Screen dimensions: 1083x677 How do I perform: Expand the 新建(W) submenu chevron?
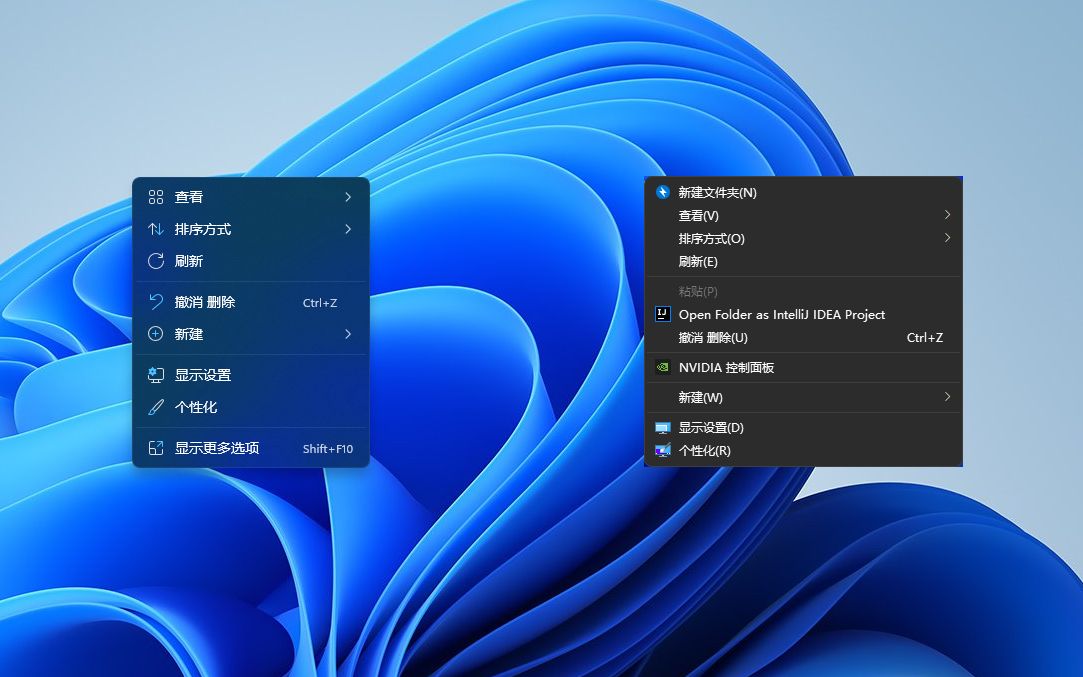948,397
